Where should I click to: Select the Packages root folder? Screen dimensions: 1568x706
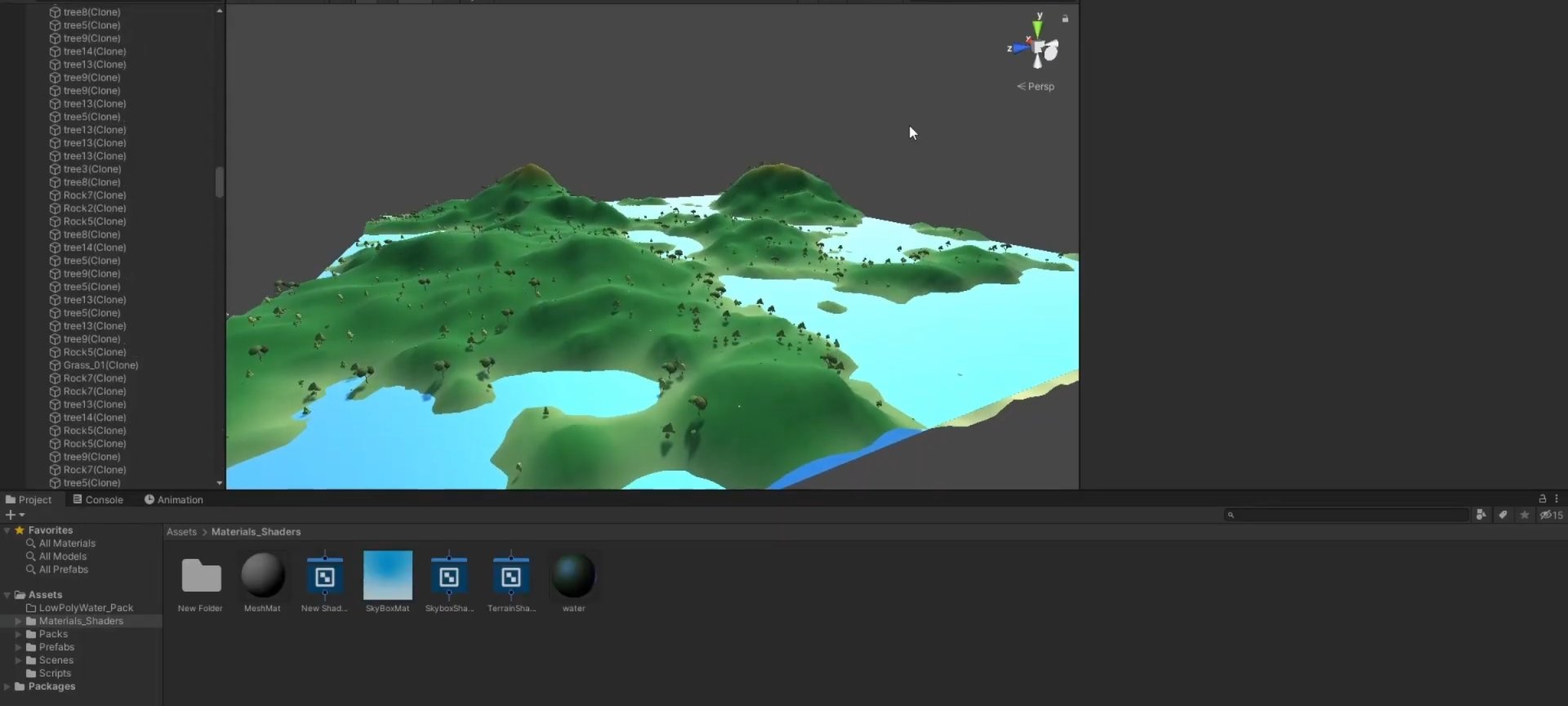point(46,686)
